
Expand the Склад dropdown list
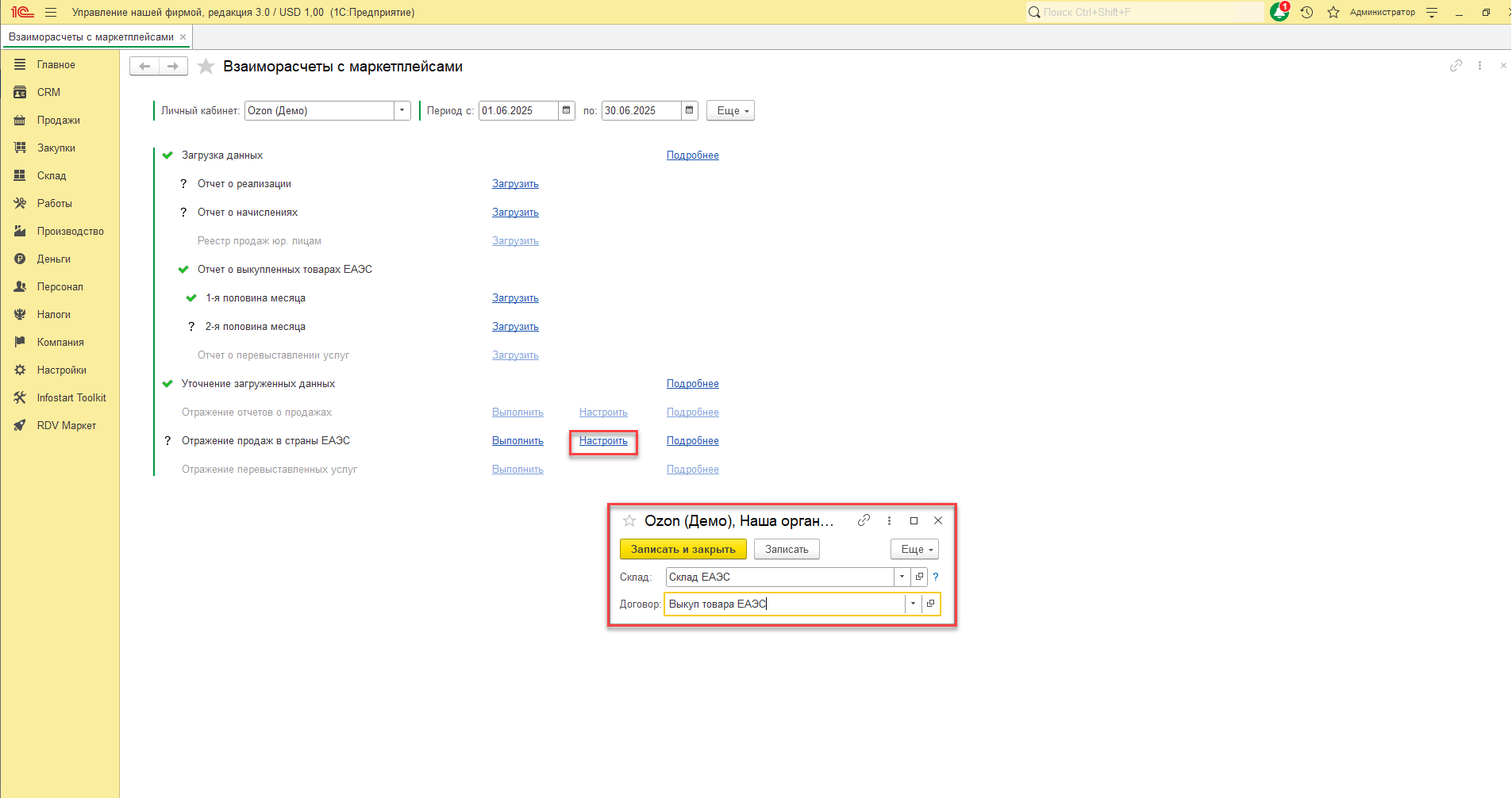point(902,577)
